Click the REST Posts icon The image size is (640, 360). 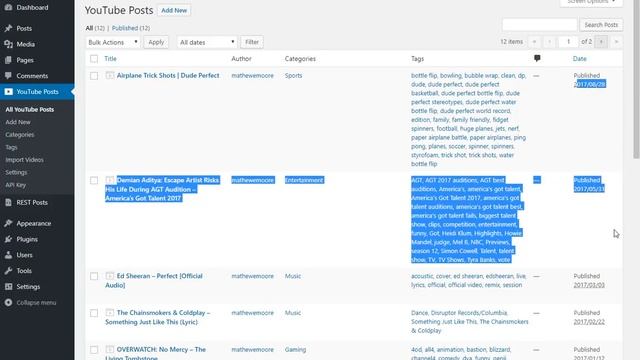[8, 202]
